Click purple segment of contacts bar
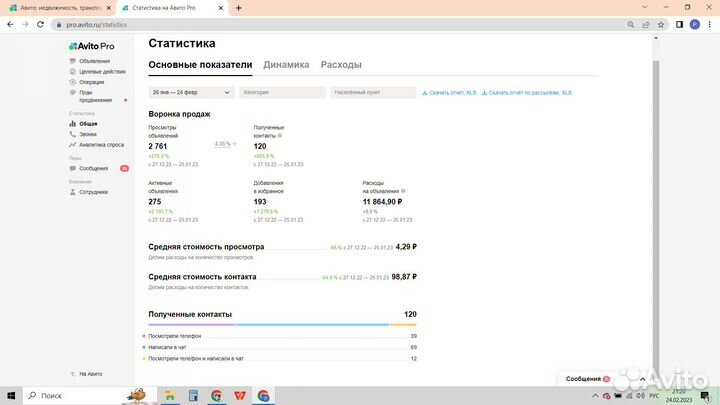 [191, 325]
